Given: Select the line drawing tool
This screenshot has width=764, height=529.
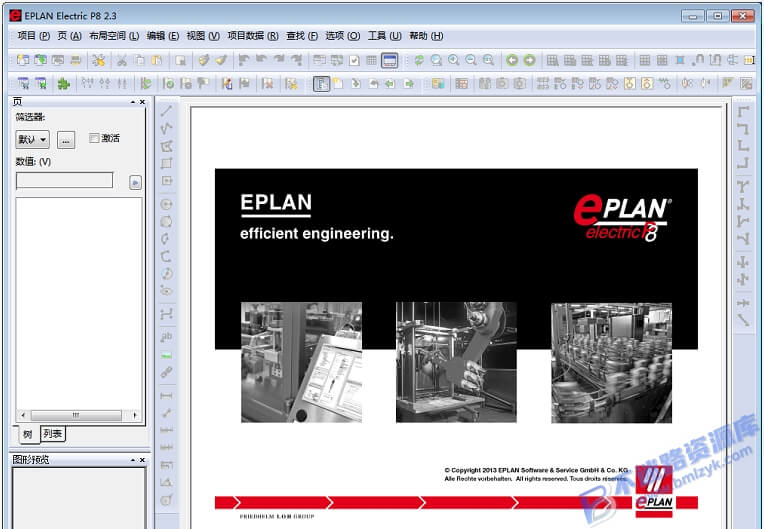Looking at the screenshot, I should click(x=166, y=111).
